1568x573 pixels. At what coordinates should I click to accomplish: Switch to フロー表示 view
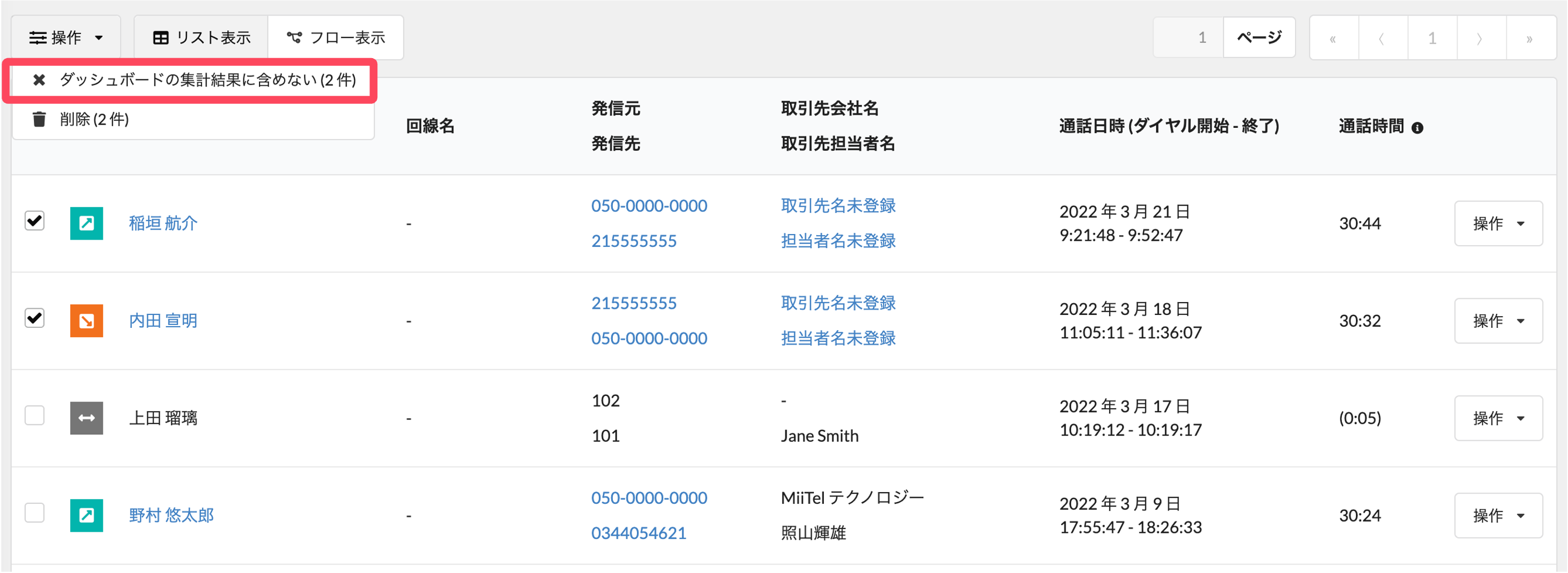(x=335, y=38)
